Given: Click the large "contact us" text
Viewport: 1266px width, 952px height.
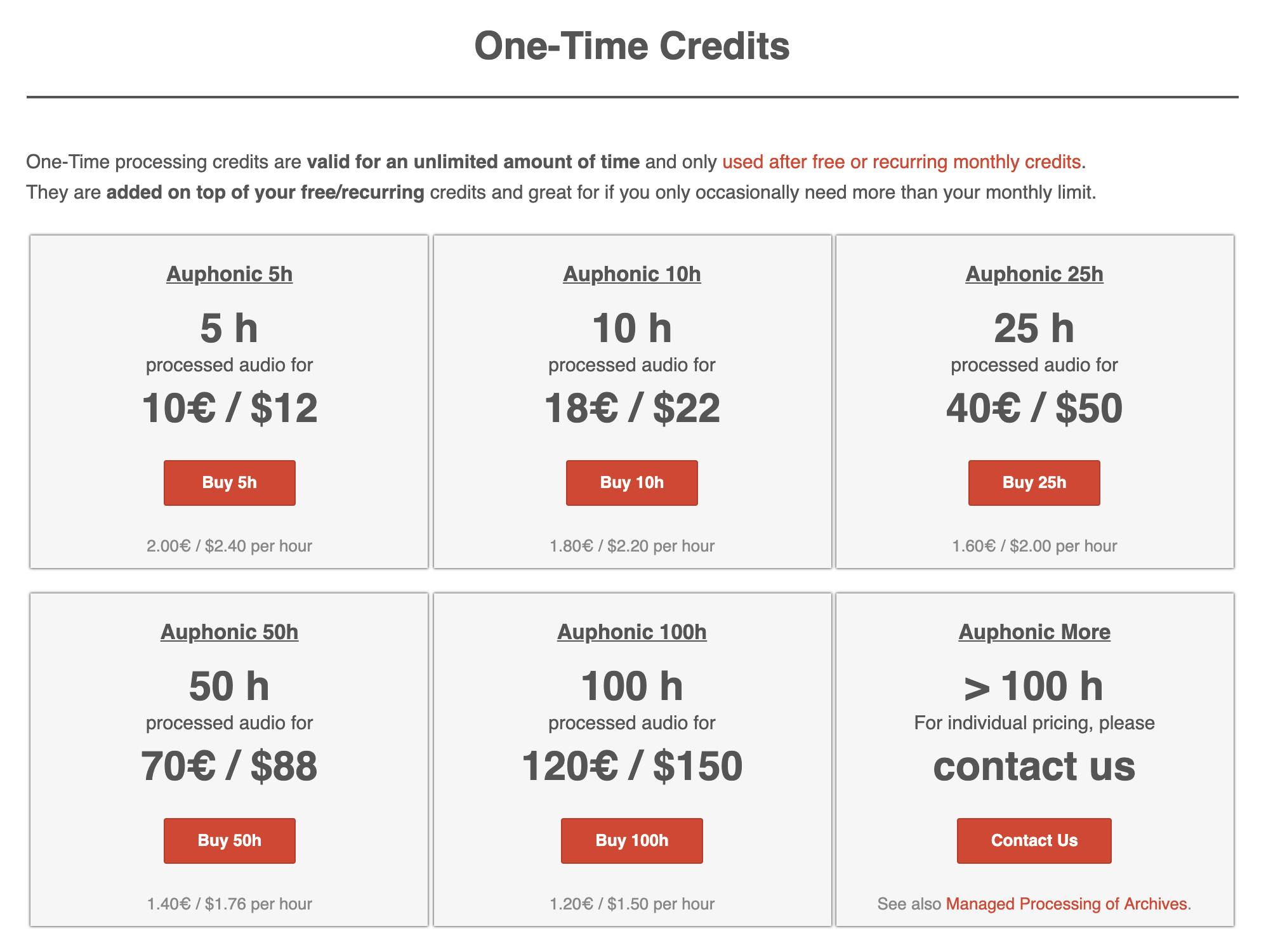Looking at the screenshot, I should pos(1034,765).
